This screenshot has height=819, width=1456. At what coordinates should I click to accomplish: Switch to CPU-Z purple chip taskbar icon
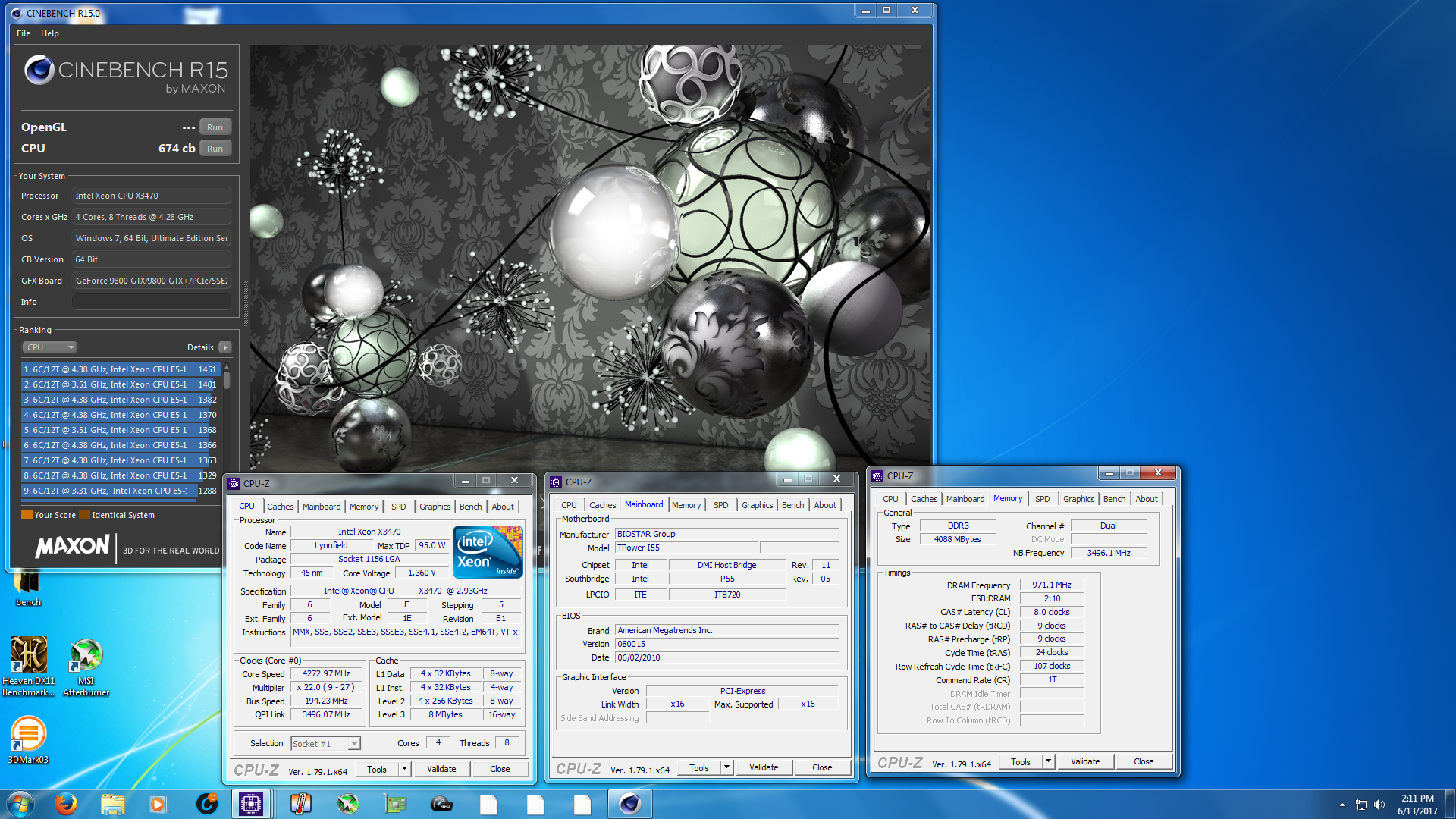pyautogui.click(x=251, y=804)
